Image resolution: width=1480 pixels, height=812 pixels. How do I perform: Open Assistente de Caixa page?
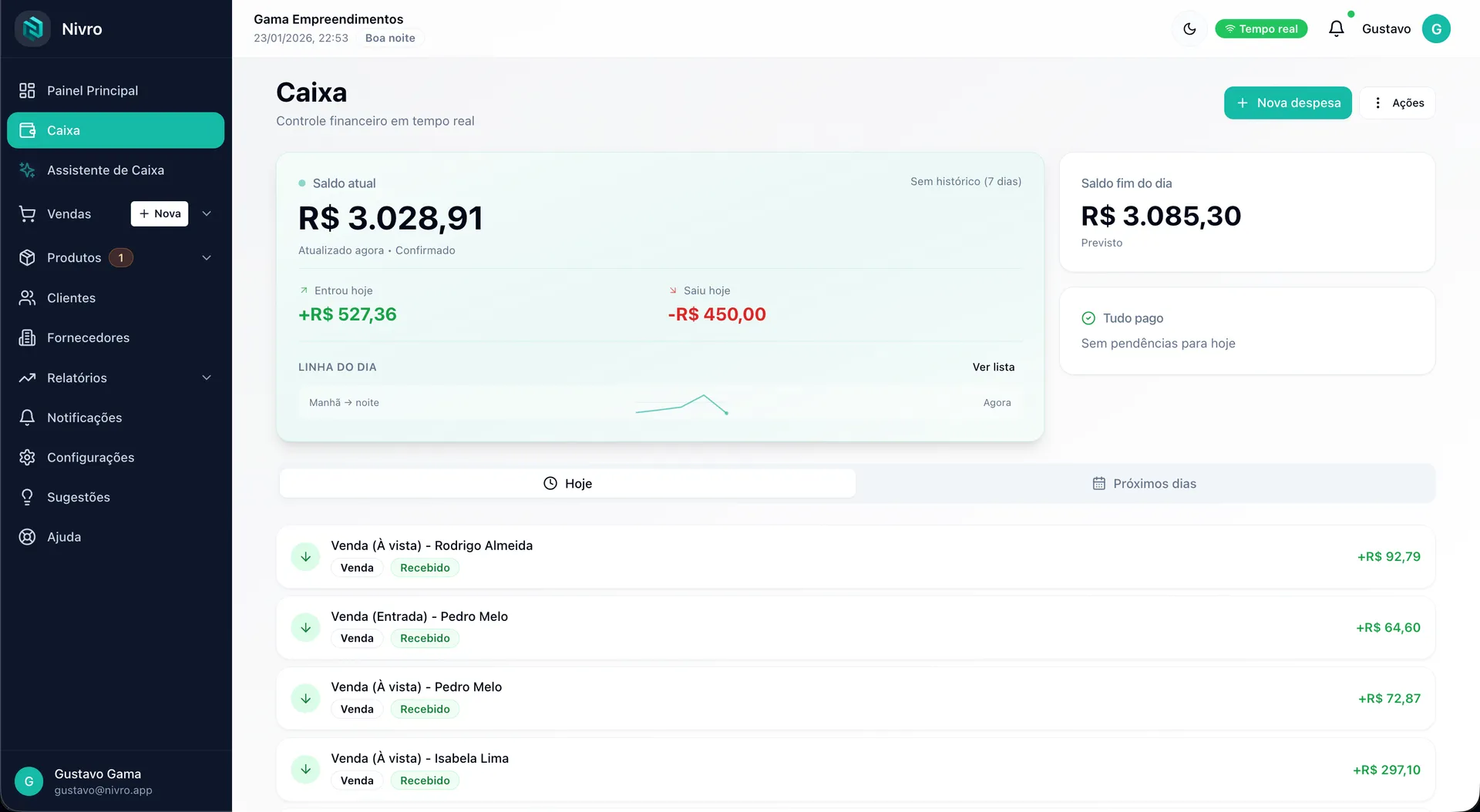point(116,170)
